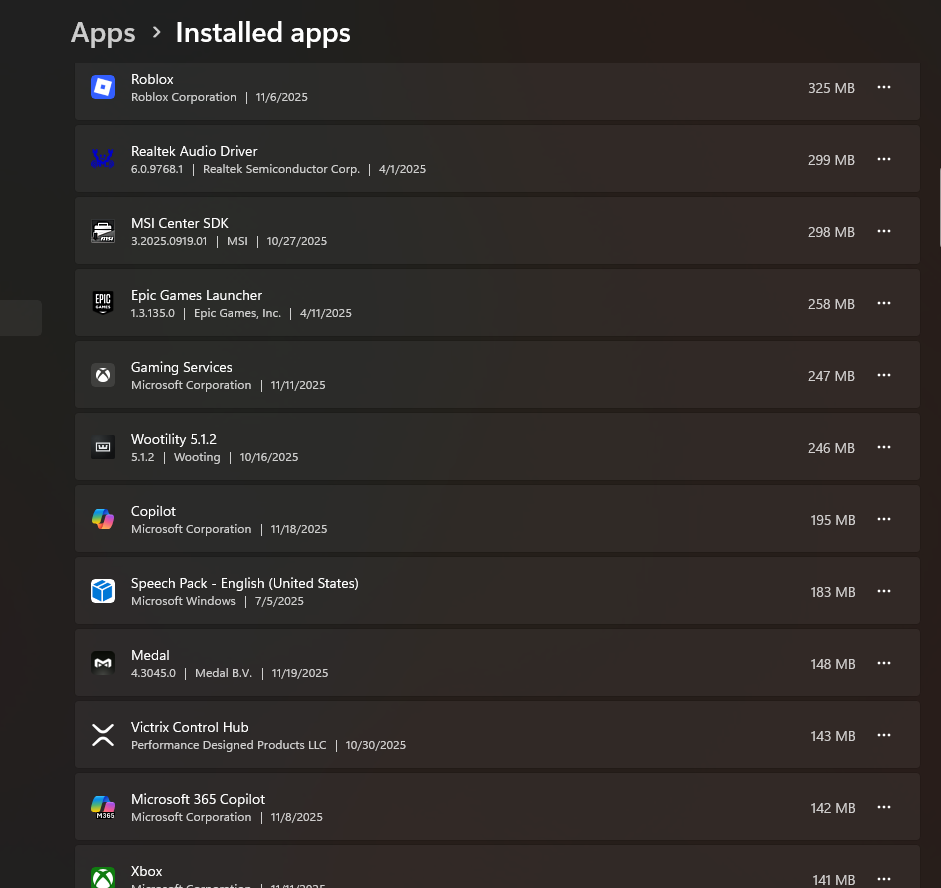Go back to Apps breadcrumb
This screenshot has width=941, height=888.
coord(103,33)
